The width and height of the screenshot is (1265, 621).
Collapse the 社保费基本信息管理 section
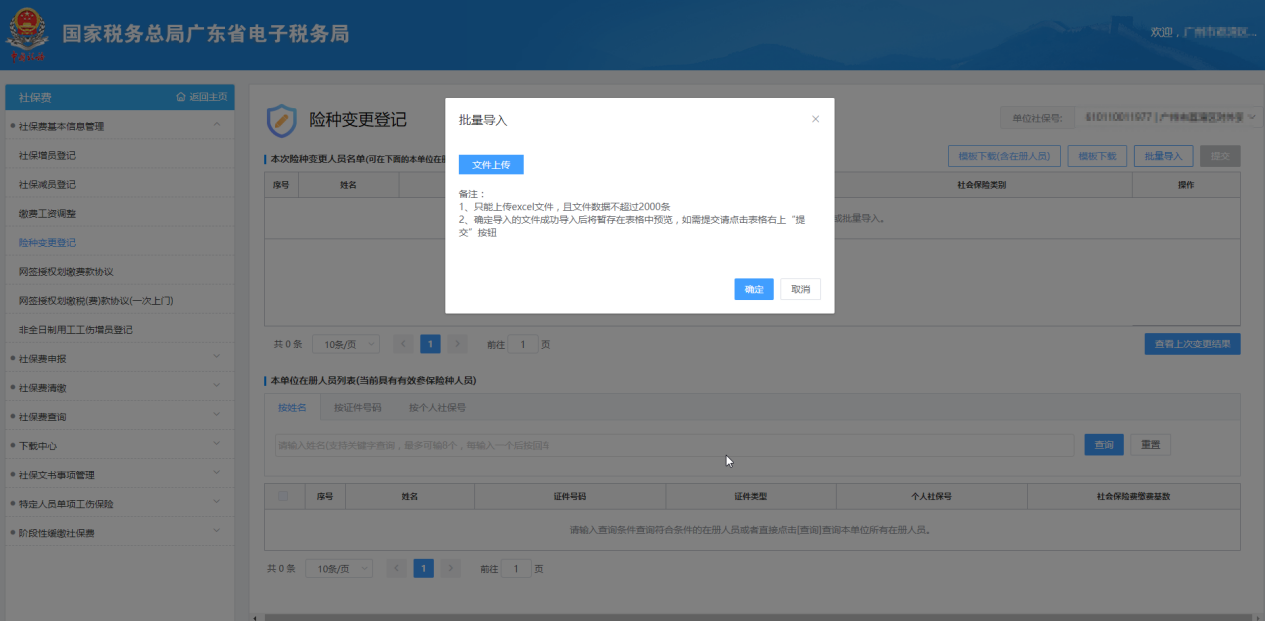tap(217, 126)
